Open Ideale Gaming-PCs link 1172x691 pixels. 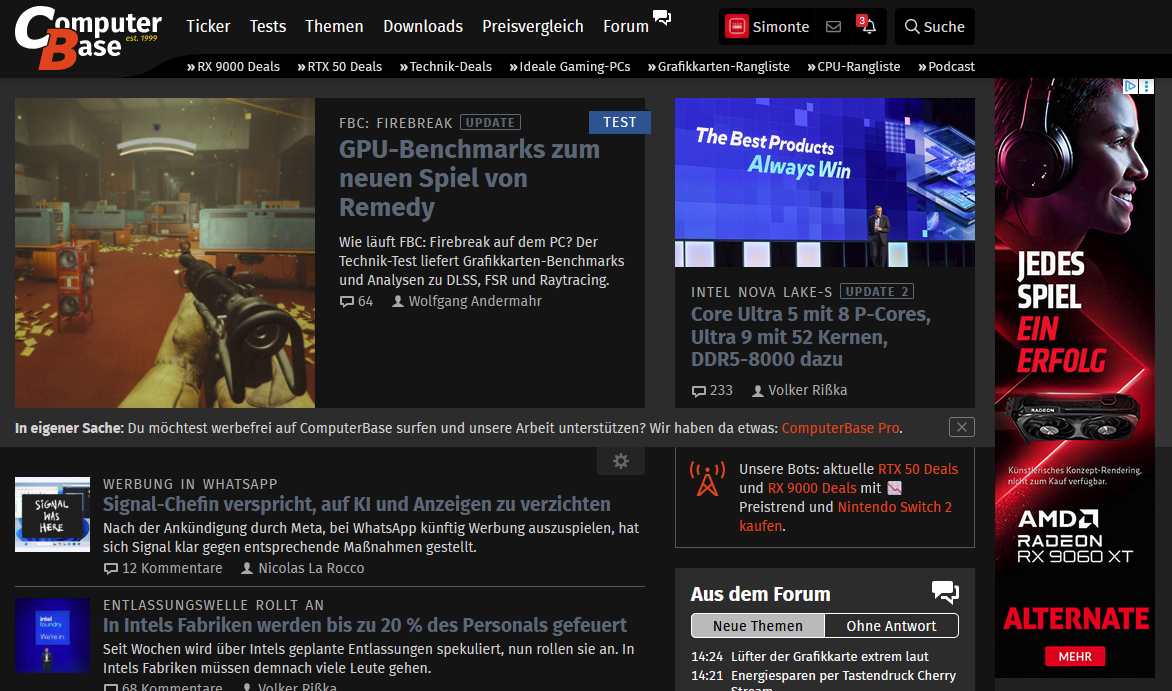[x=570, y=67]
